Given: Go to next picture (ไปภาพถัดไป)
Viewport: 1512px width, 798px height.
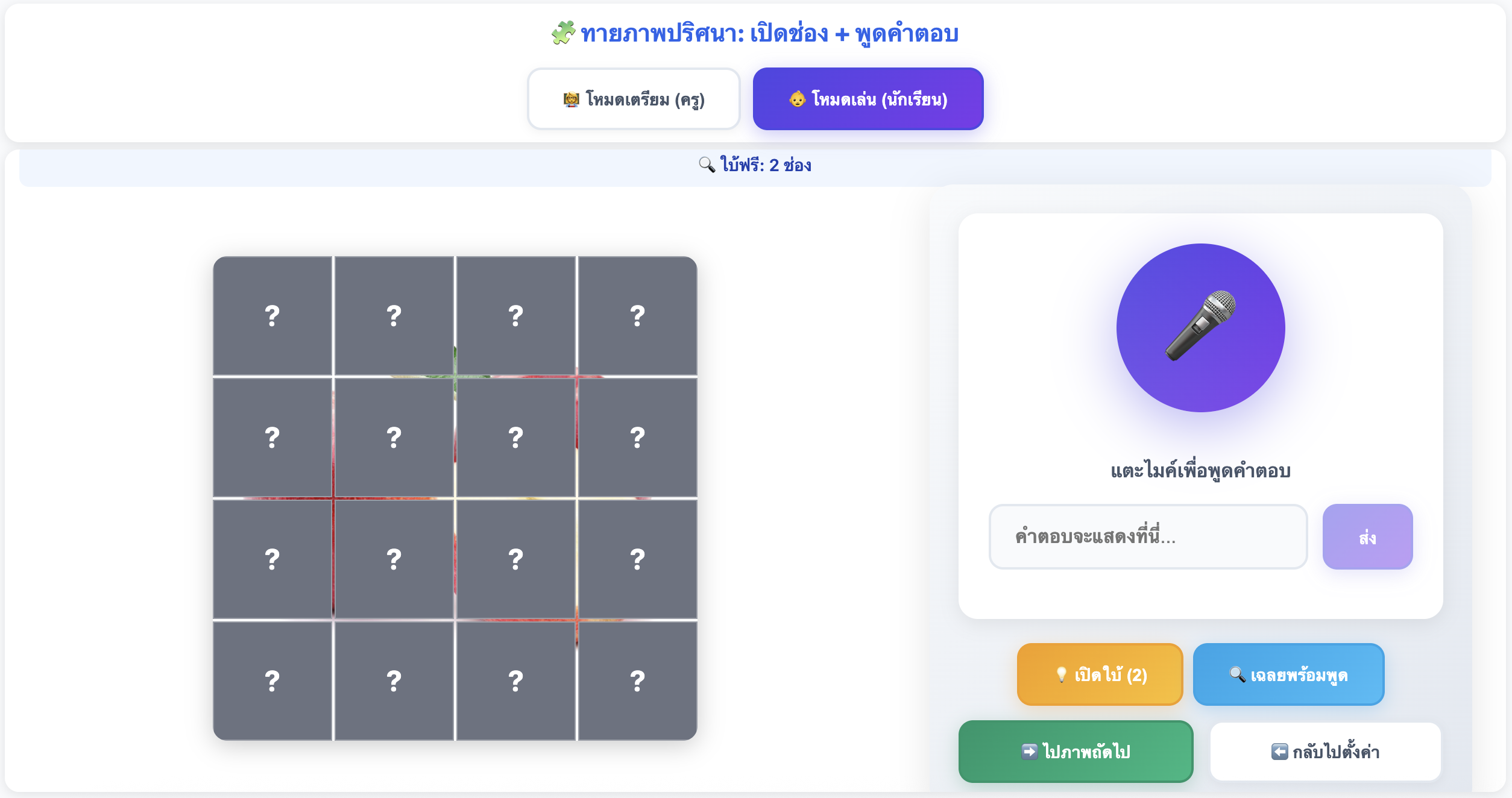Looking at the screenshot, I should pyautogui.click(x=1076, y=751).
